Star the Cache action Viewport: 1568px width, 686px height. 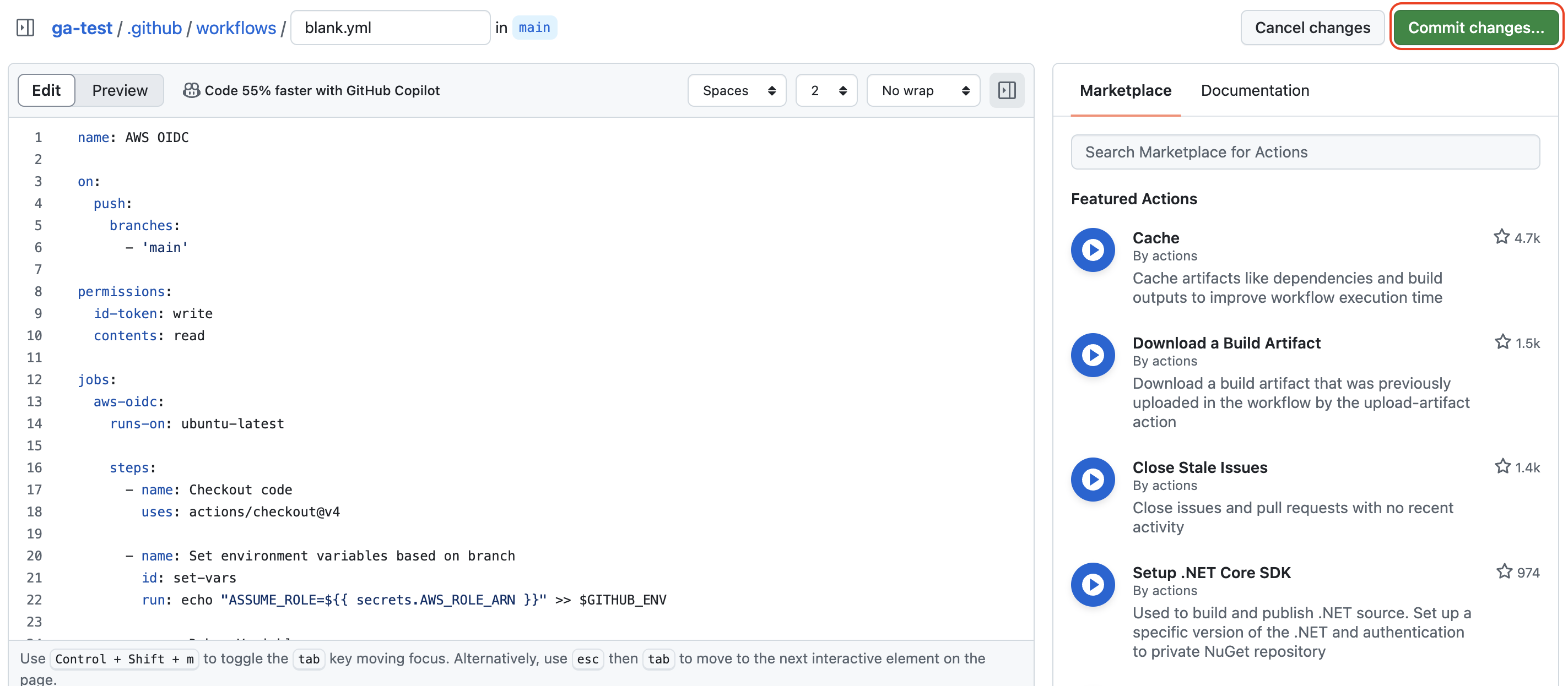1502,237
